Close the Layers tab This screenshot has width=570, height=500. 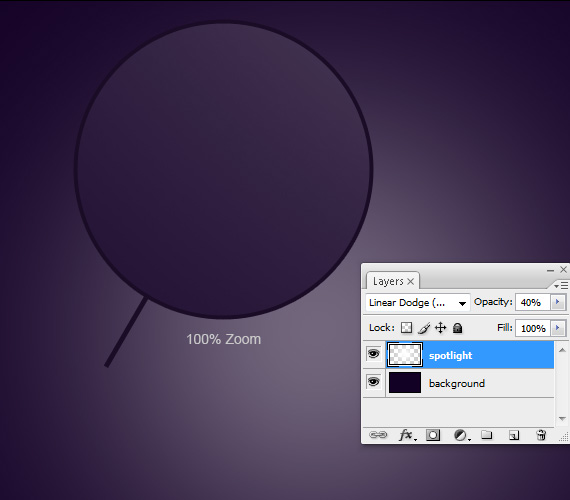(411, 281)
